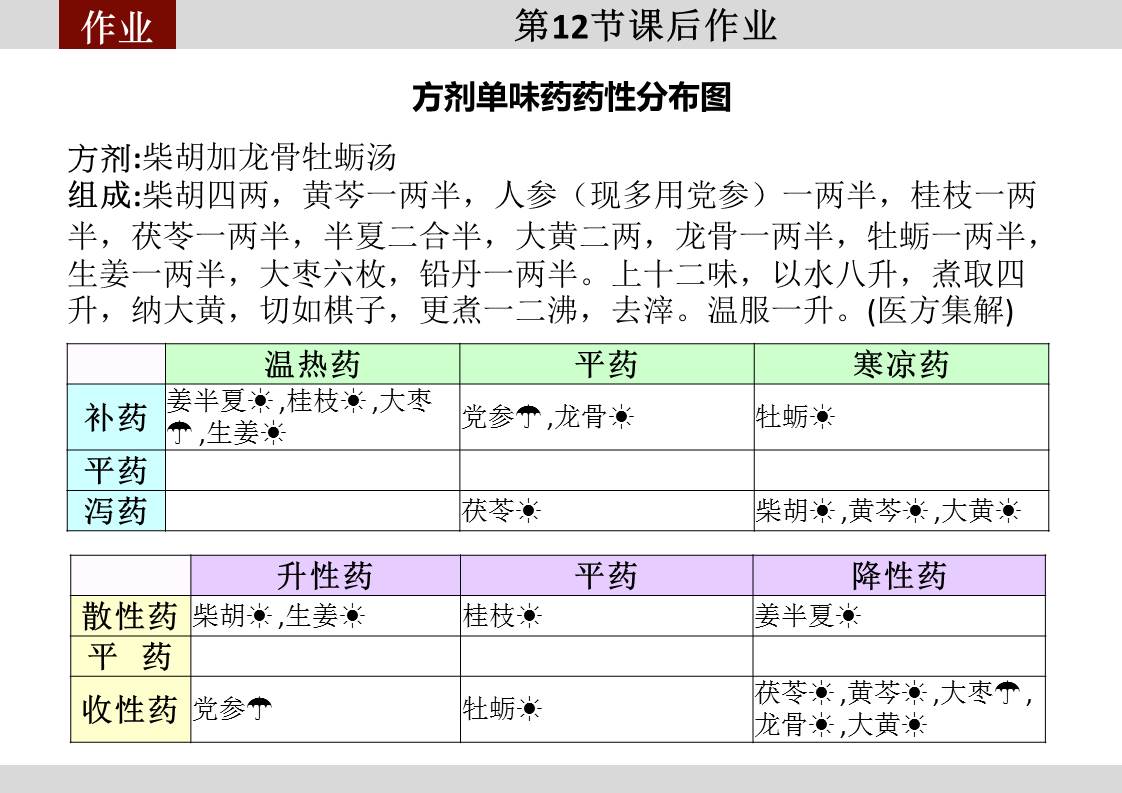Click the cell starting with 姜半夏,桂枝
This screenshot has height=793, width=1122.
point(313,417)
